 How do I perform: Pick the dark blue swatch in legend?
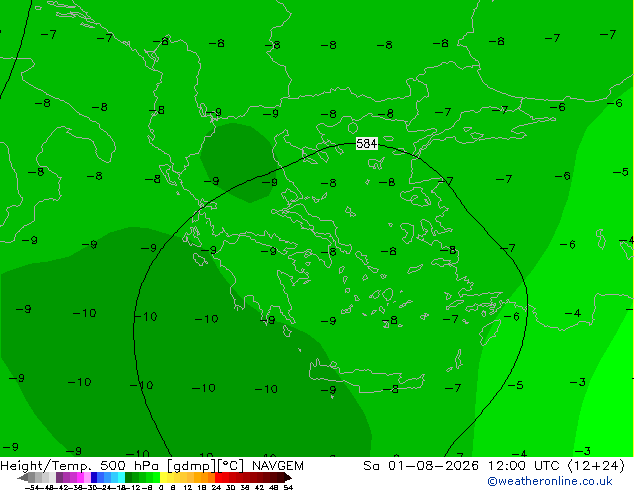point(94,477)
